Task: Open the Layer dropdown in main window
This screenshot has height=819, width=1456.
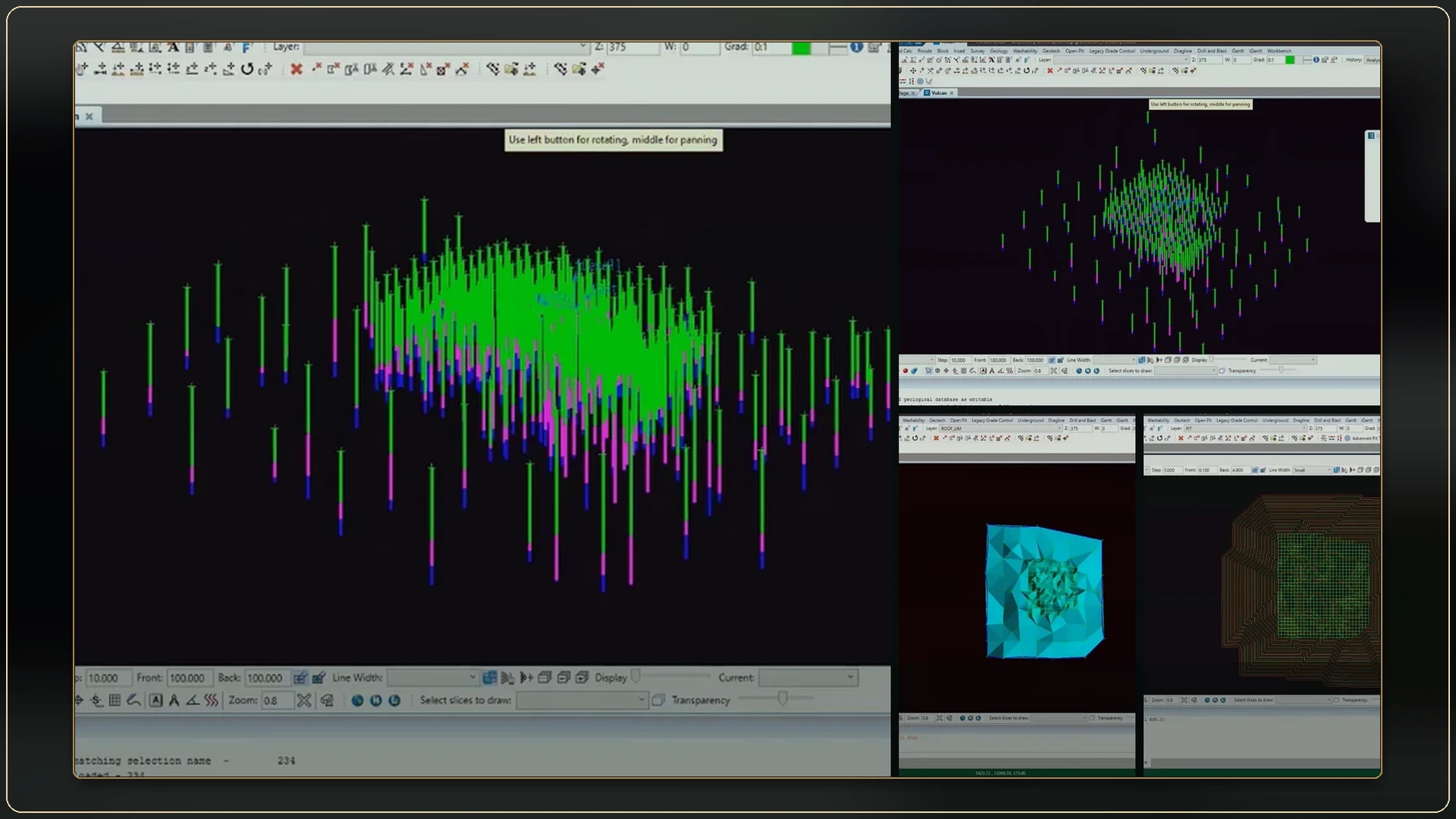Action: (x=446, y=47)
